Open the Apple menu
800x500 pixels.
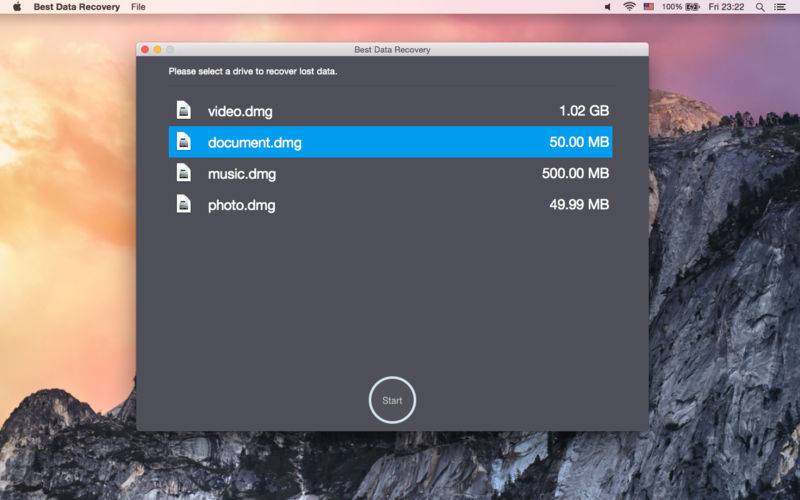17,7
